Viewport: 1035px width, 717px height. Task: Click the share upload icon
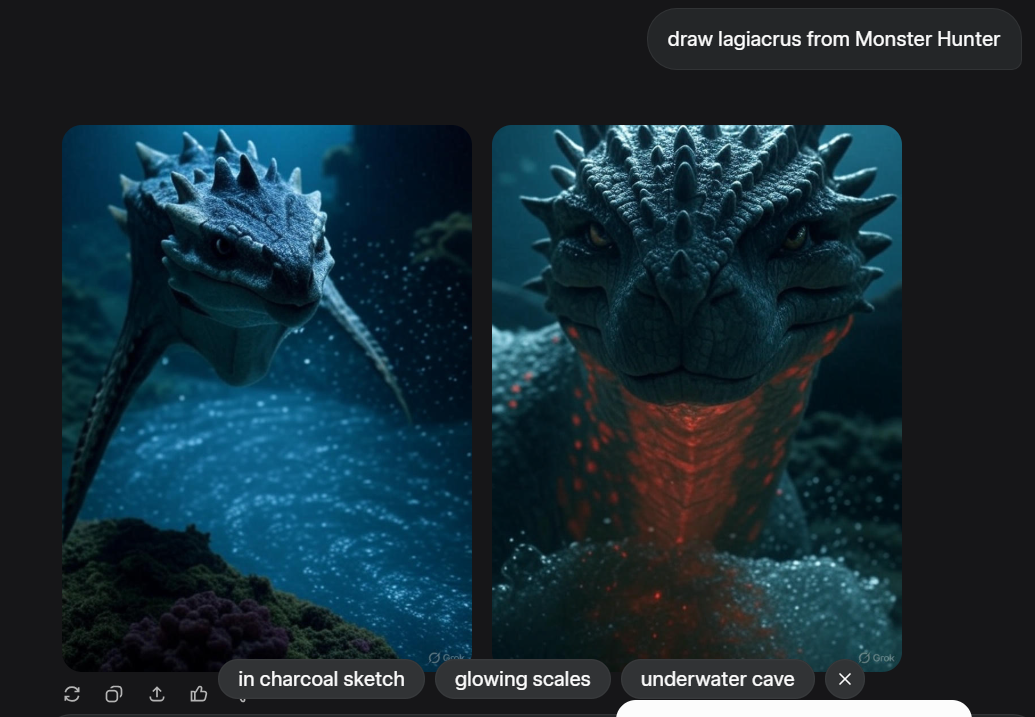pyautogui.click(x=156, y=694)
